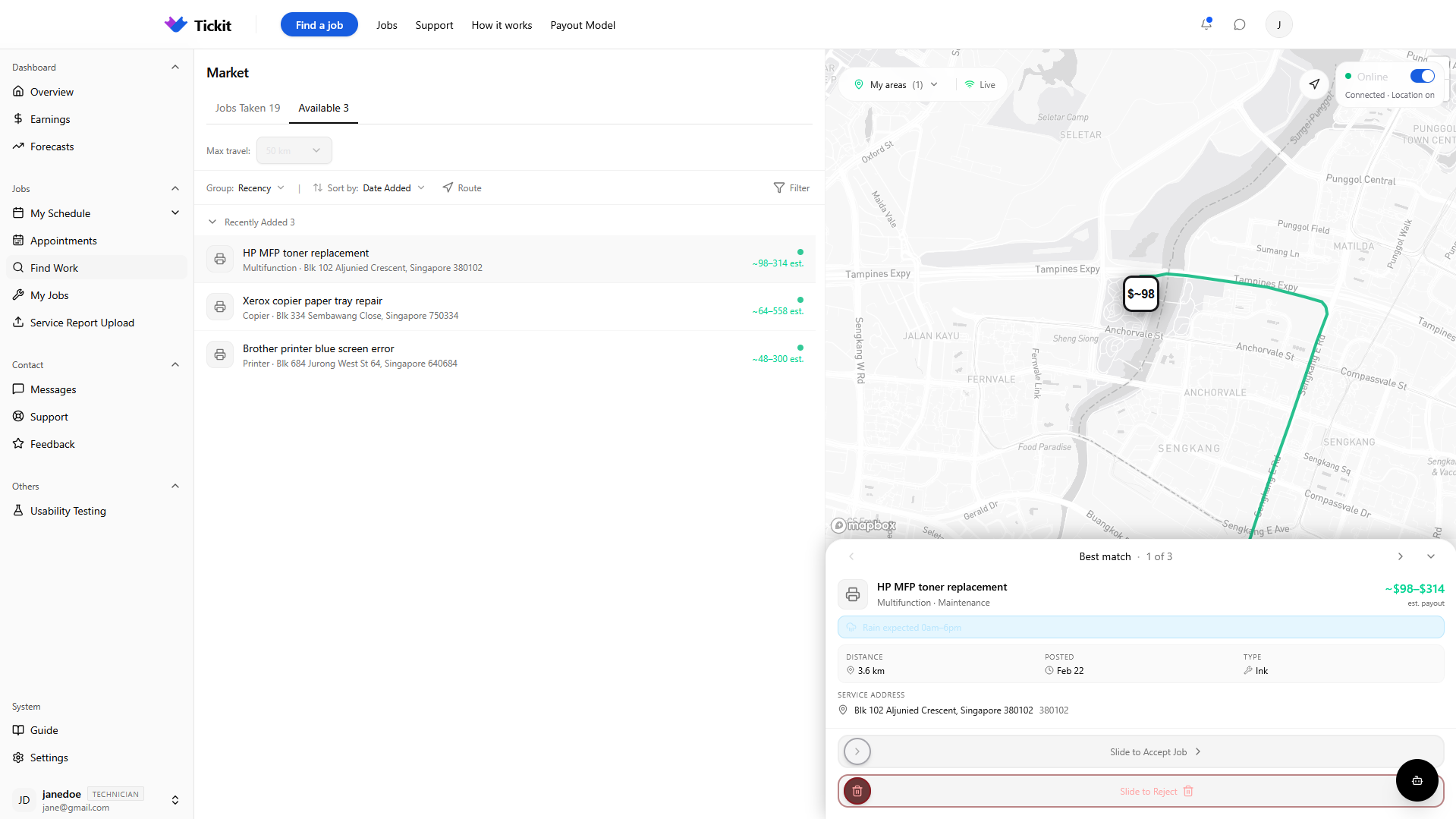Click the $~98 job marker on the map
Viewport: 1456px width, 819px height.
pyautogui.click(x=1140, y=294)
